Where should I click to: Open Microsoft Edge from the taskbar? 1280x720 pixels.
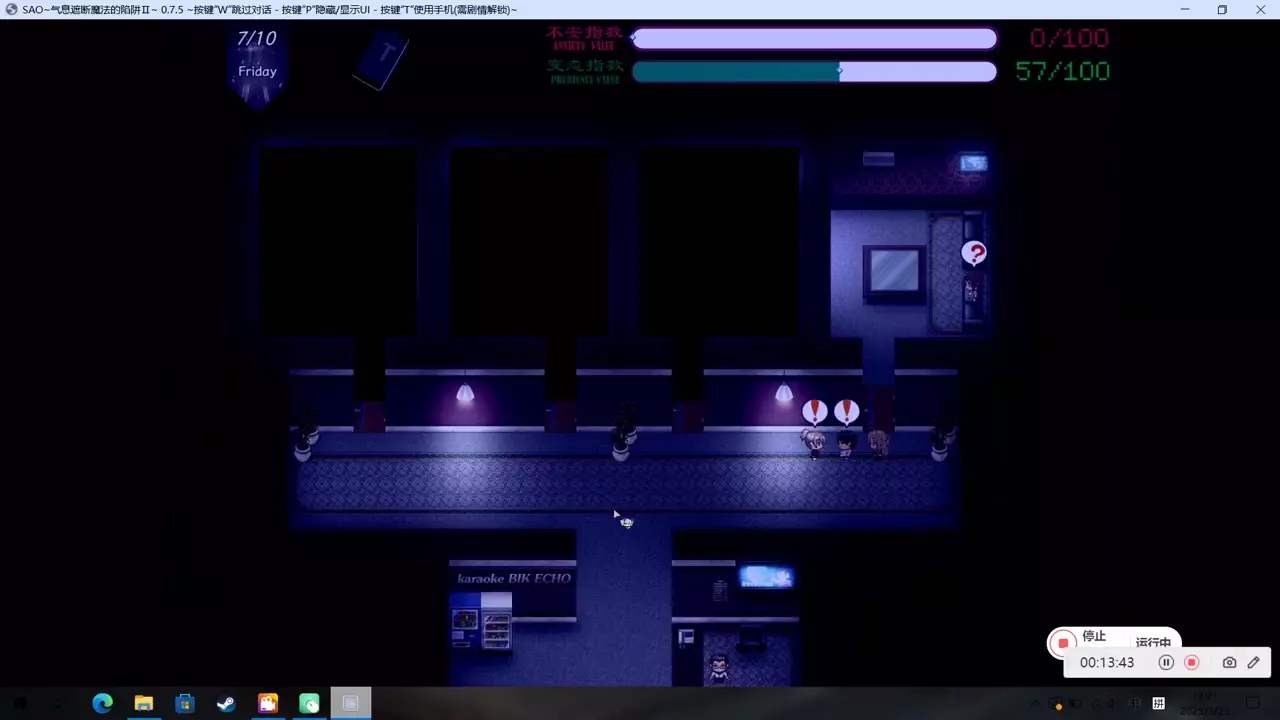(102, 703)
